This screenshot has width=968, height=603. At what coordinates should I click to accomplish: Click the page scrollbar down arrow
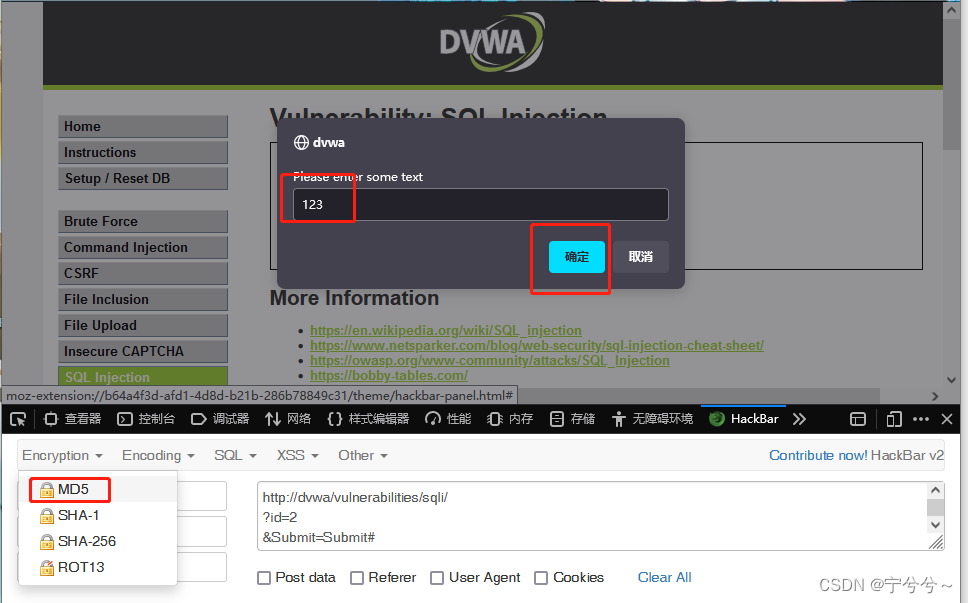coord(951,380)
